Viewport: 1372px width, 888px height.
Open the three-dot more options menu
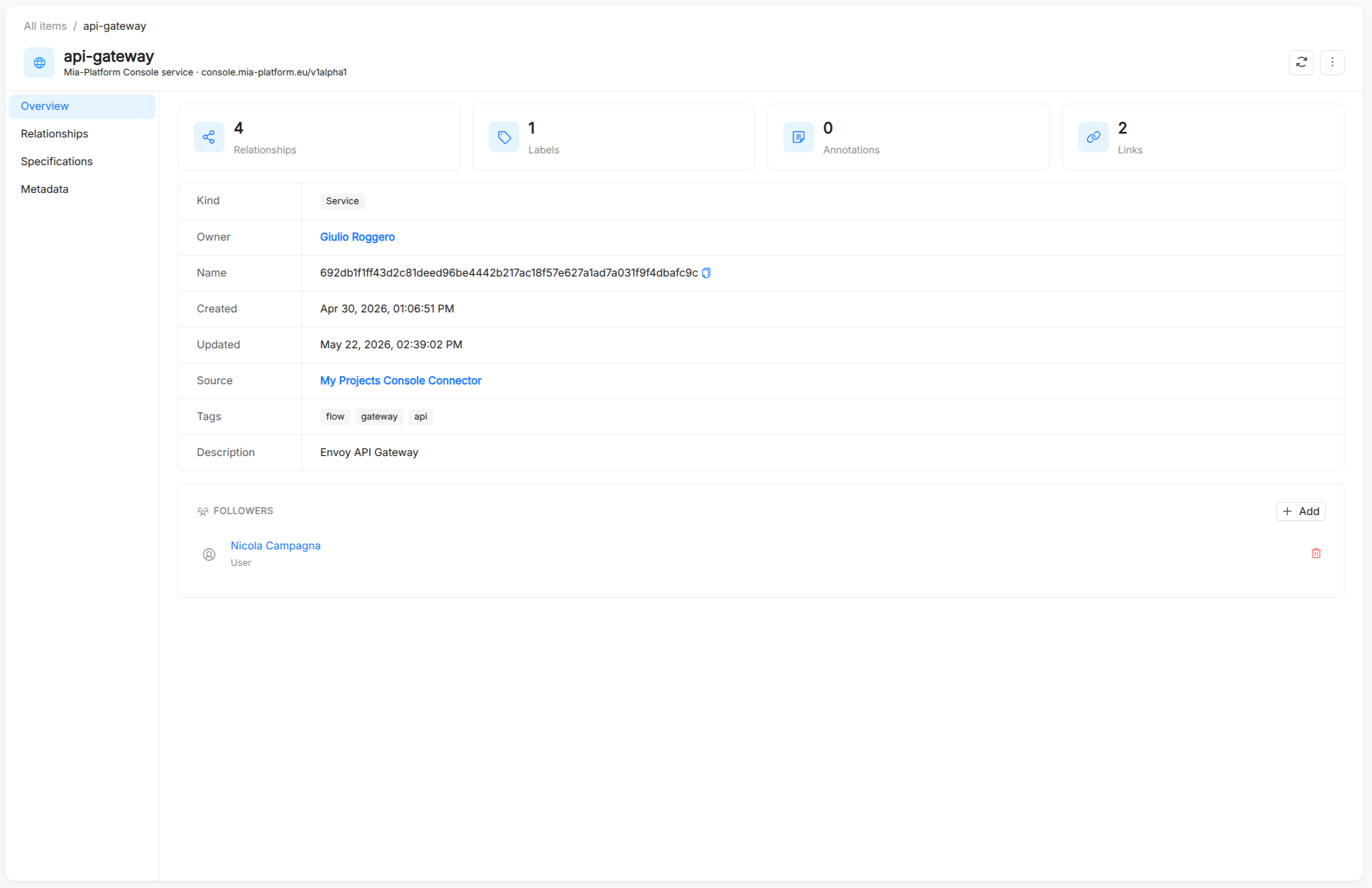click(1331, 62)
